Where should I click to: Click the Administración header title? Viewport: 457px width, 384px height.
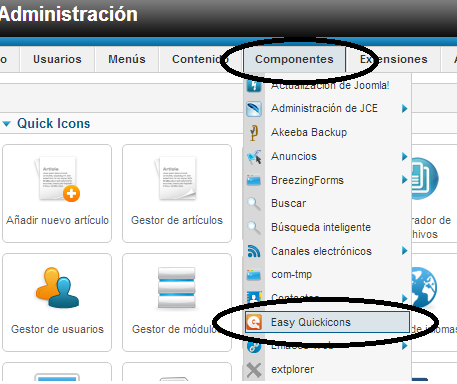point(68,14)
